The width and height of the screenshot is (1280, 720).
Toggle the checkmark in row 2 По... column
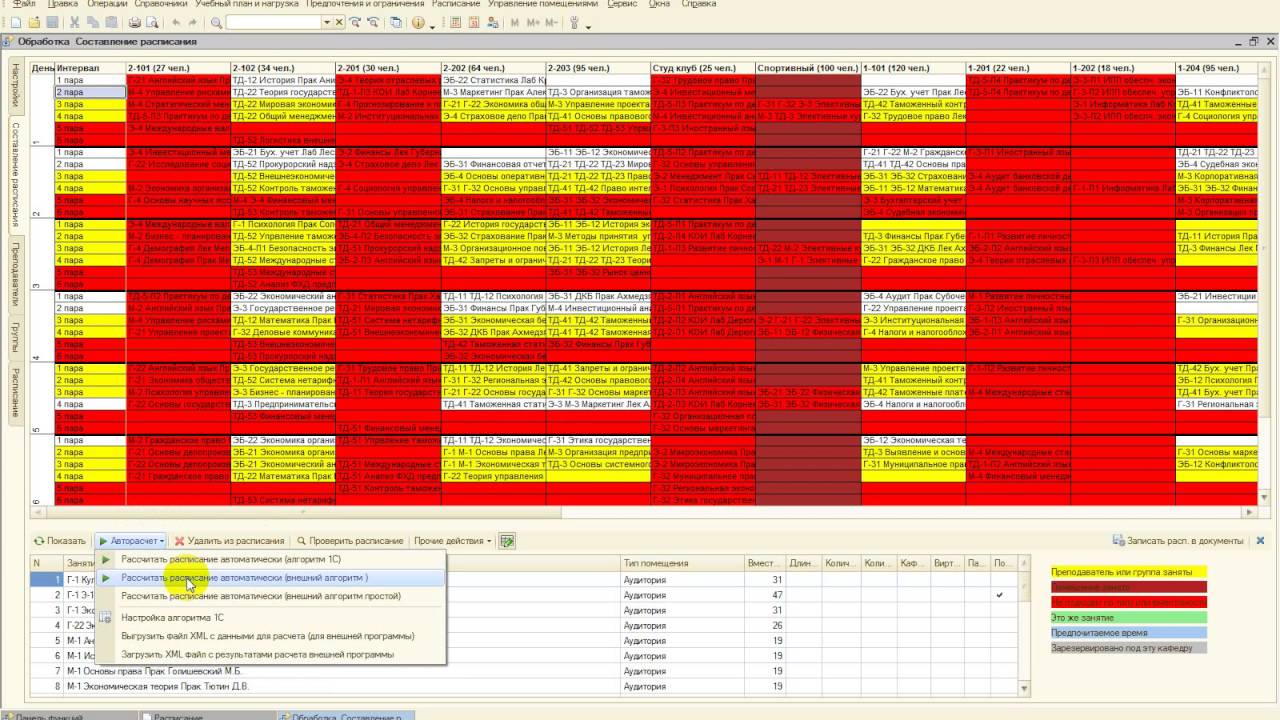coord(999,595)
